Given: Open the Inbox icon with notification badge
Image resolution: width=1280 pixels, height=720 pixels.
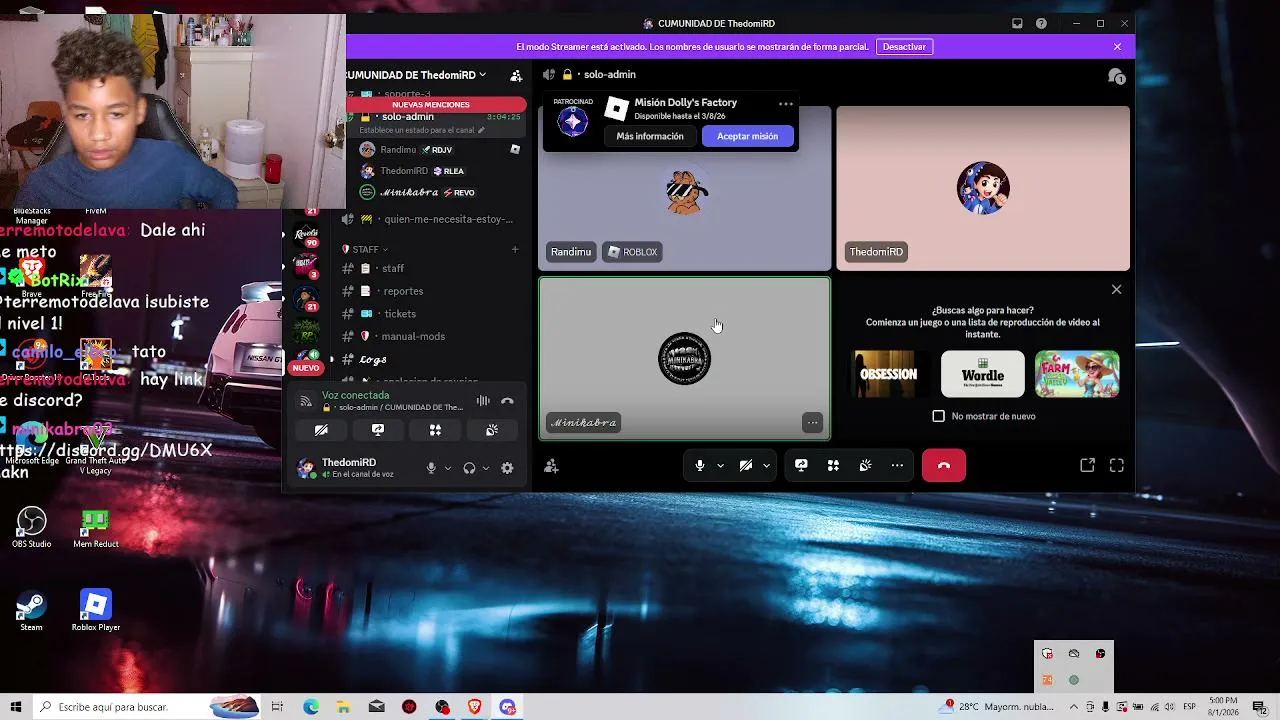Looking at the screenshot, I should pos(1116,76).
